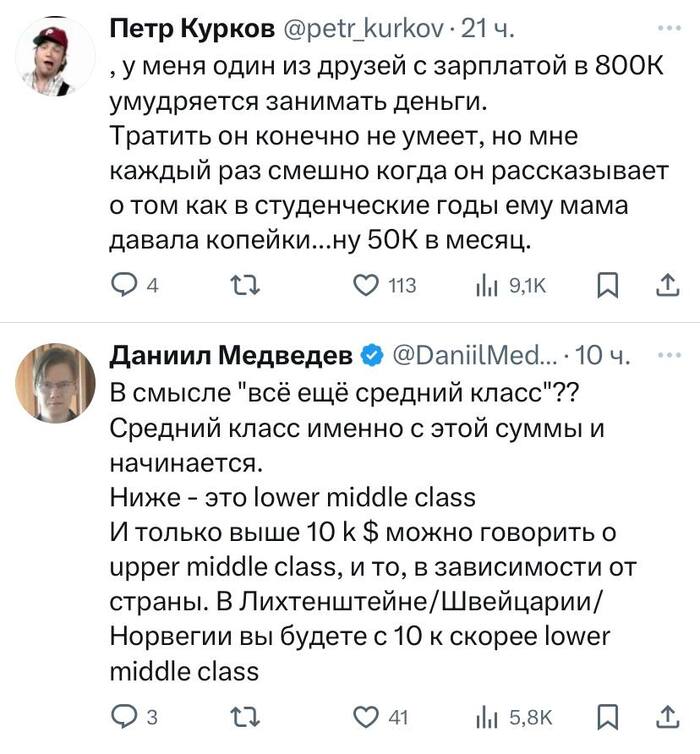
Task: Share Петр Курков's tweet
Action: point(666,287)
